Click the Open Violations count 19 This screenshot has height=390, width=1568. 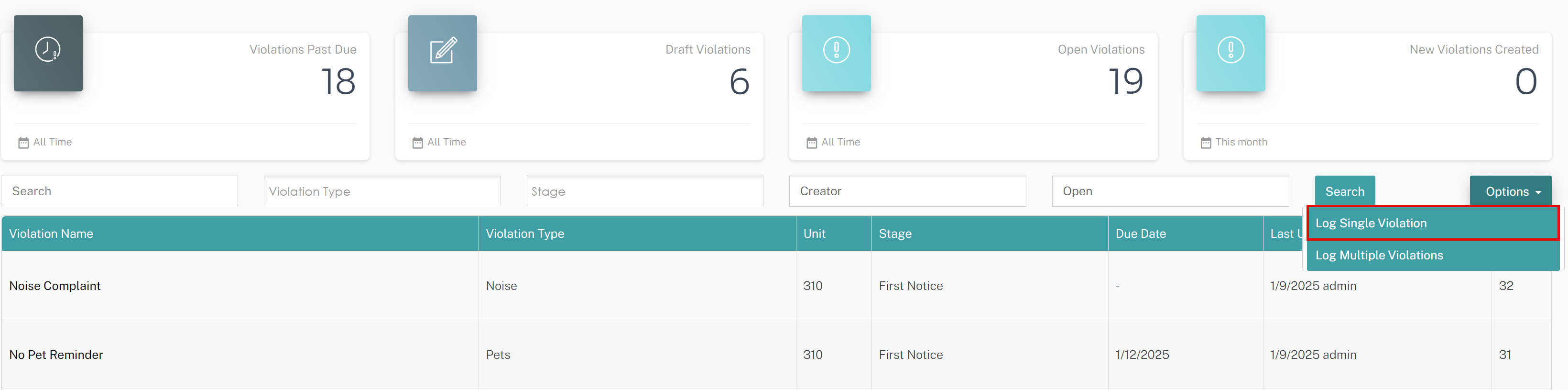1125,82
